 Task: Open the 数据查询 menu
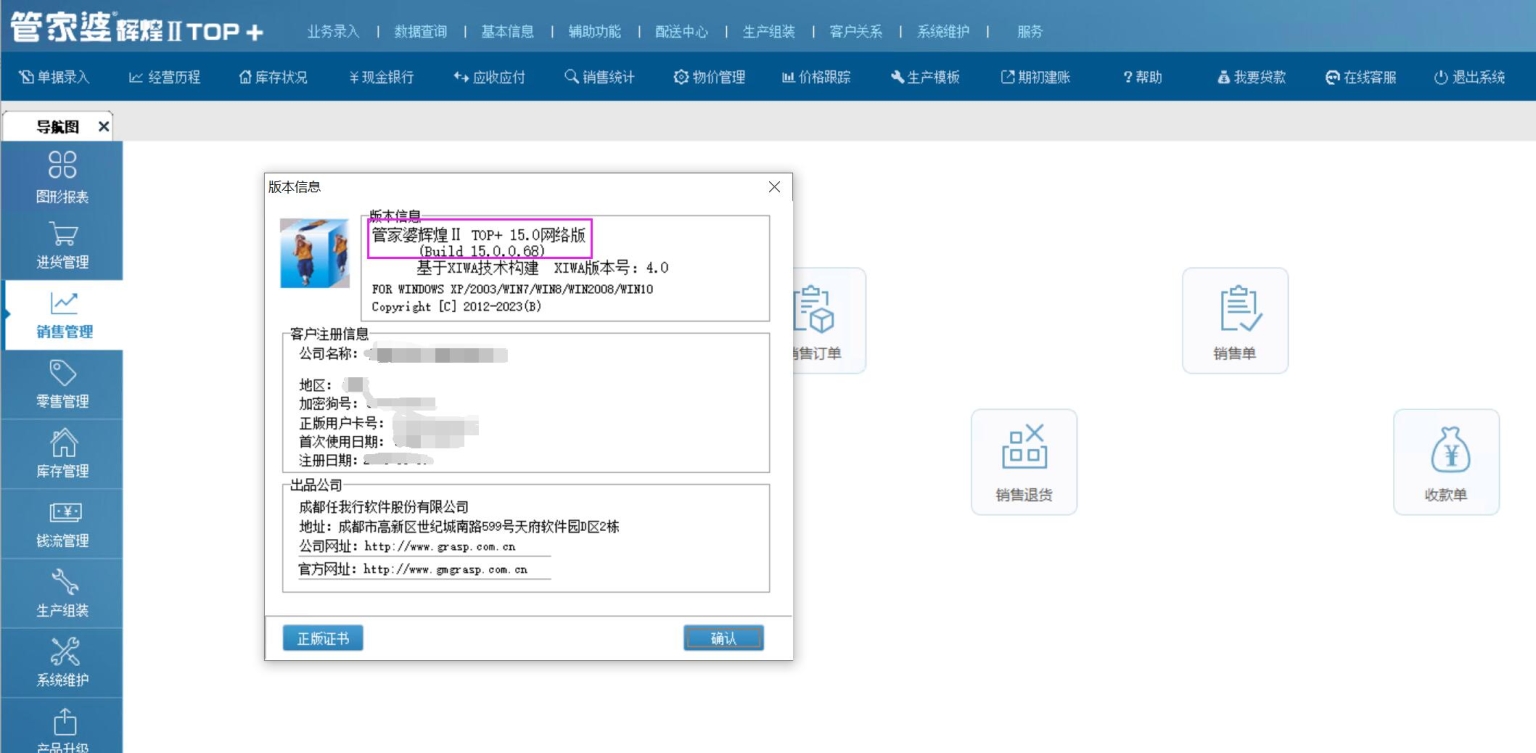421,31
